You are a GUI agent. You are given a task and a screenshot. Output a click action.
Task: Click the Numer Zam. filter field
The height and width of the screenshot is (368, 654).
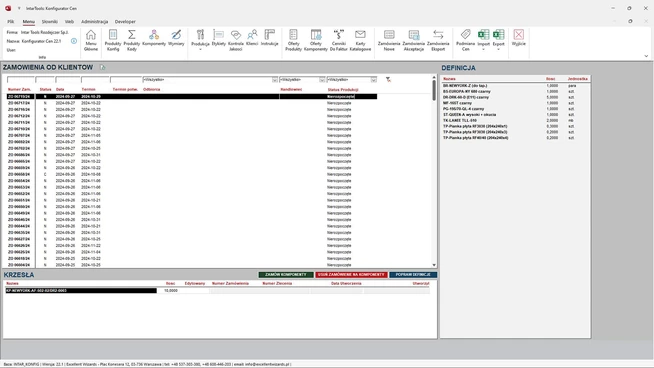tap(20, 79)
